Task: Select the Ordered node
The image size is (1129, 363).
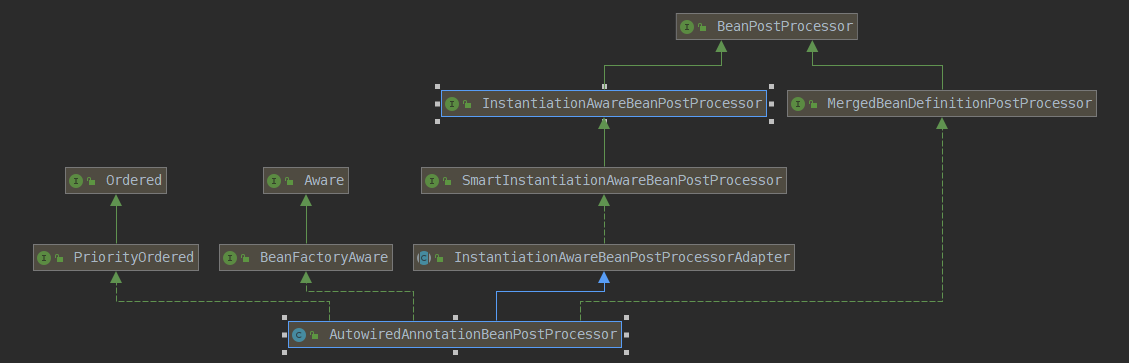Action: point(116,181)
